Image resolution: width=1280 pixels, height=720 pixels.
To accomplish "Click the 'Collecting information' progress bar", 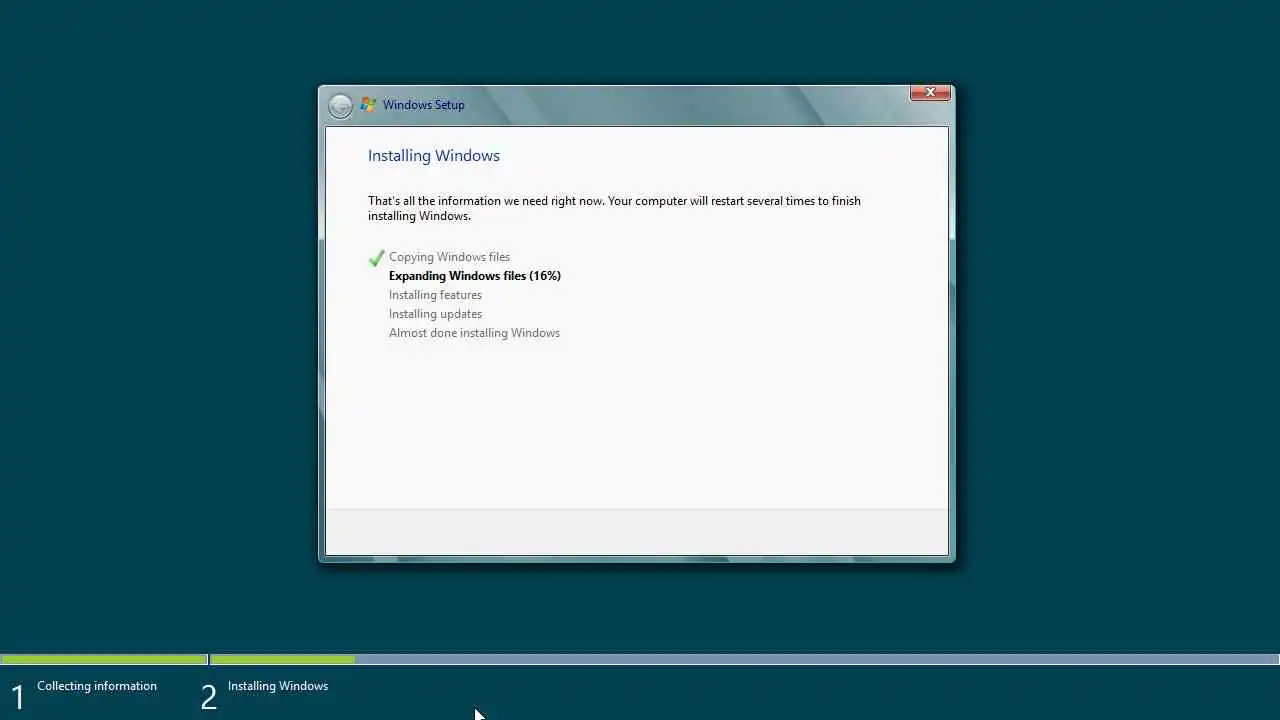I will (104, 660).
